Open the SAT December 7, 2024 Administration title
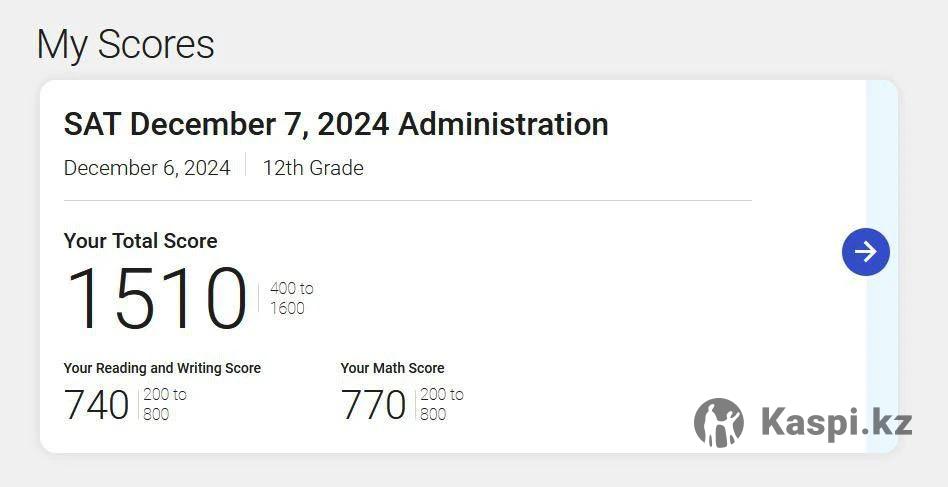 pos(336,124)
